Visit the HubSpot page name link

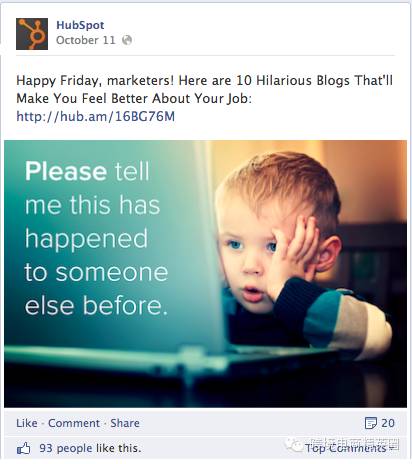coord(80,25)
